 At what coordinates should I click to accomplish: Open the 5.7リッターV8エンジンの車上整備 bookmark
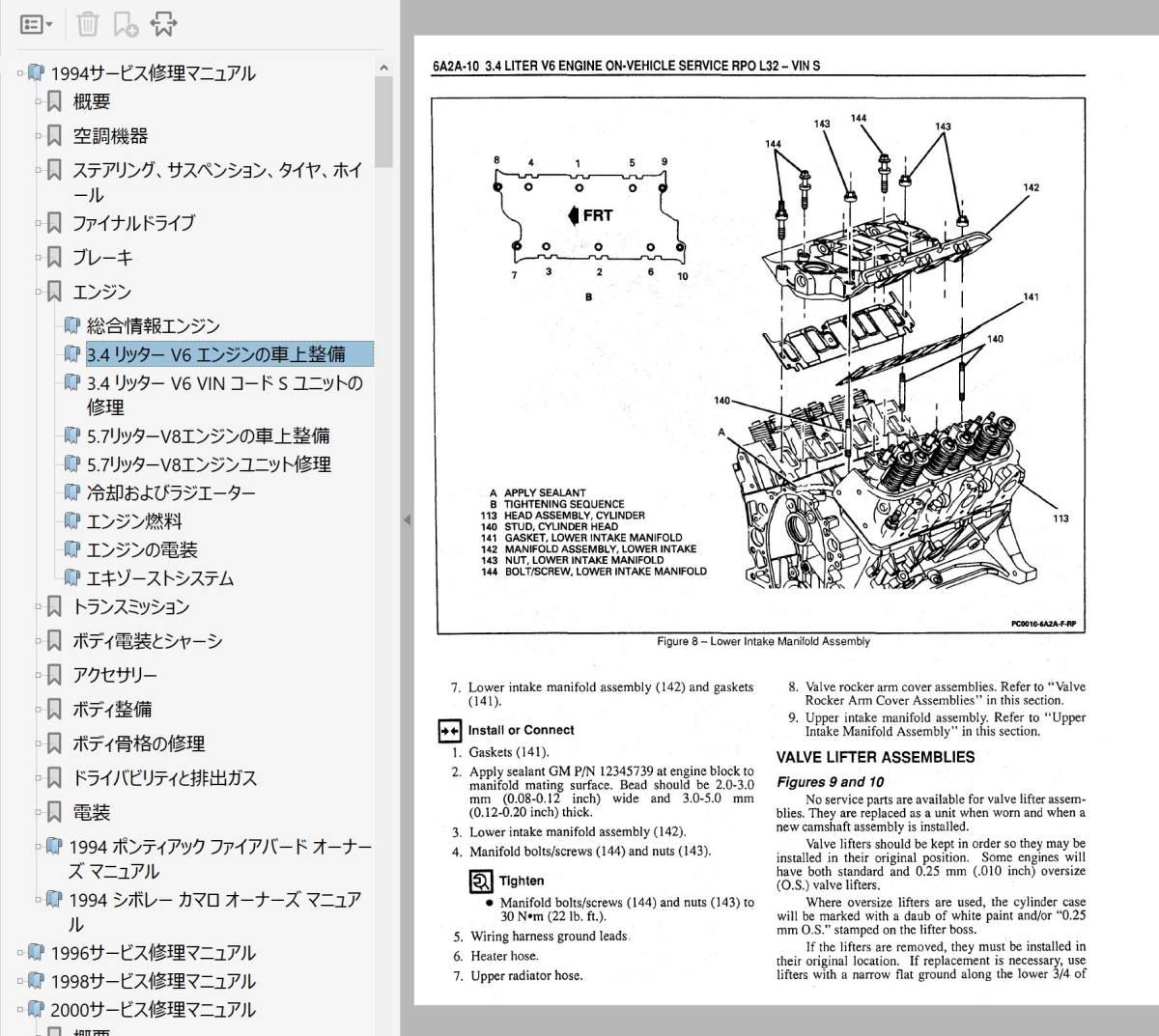[209, 436]
